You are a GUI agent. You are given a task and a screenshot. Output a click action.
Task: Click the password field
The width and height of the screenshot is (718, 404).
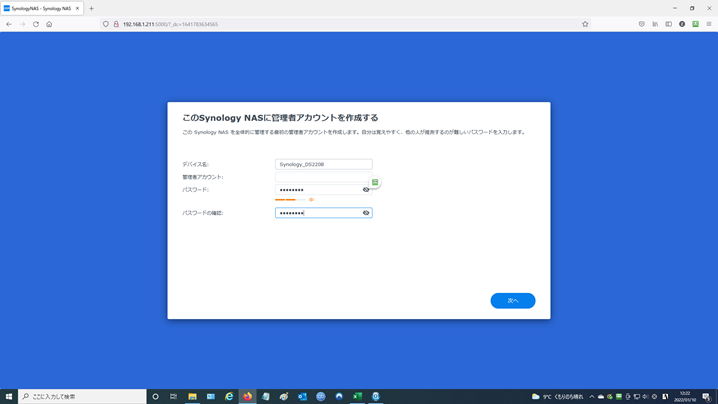(x=323, y=190)
